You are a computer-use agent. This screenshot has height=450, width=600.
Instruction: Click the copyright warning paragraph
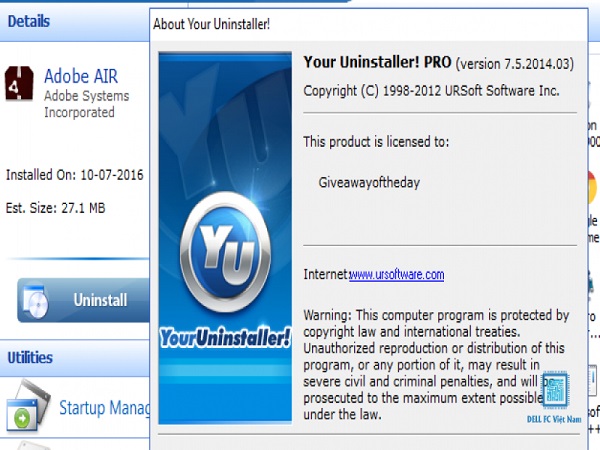click(436, 365)
